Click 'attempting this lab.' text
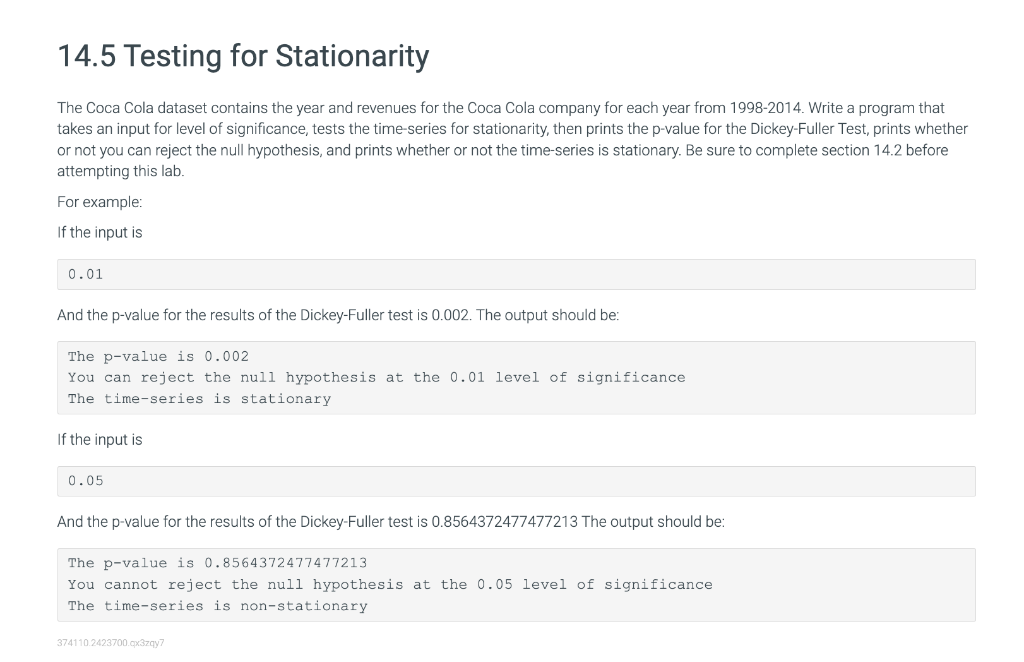Screen dimensions: 1024x662 coord(121,171)
